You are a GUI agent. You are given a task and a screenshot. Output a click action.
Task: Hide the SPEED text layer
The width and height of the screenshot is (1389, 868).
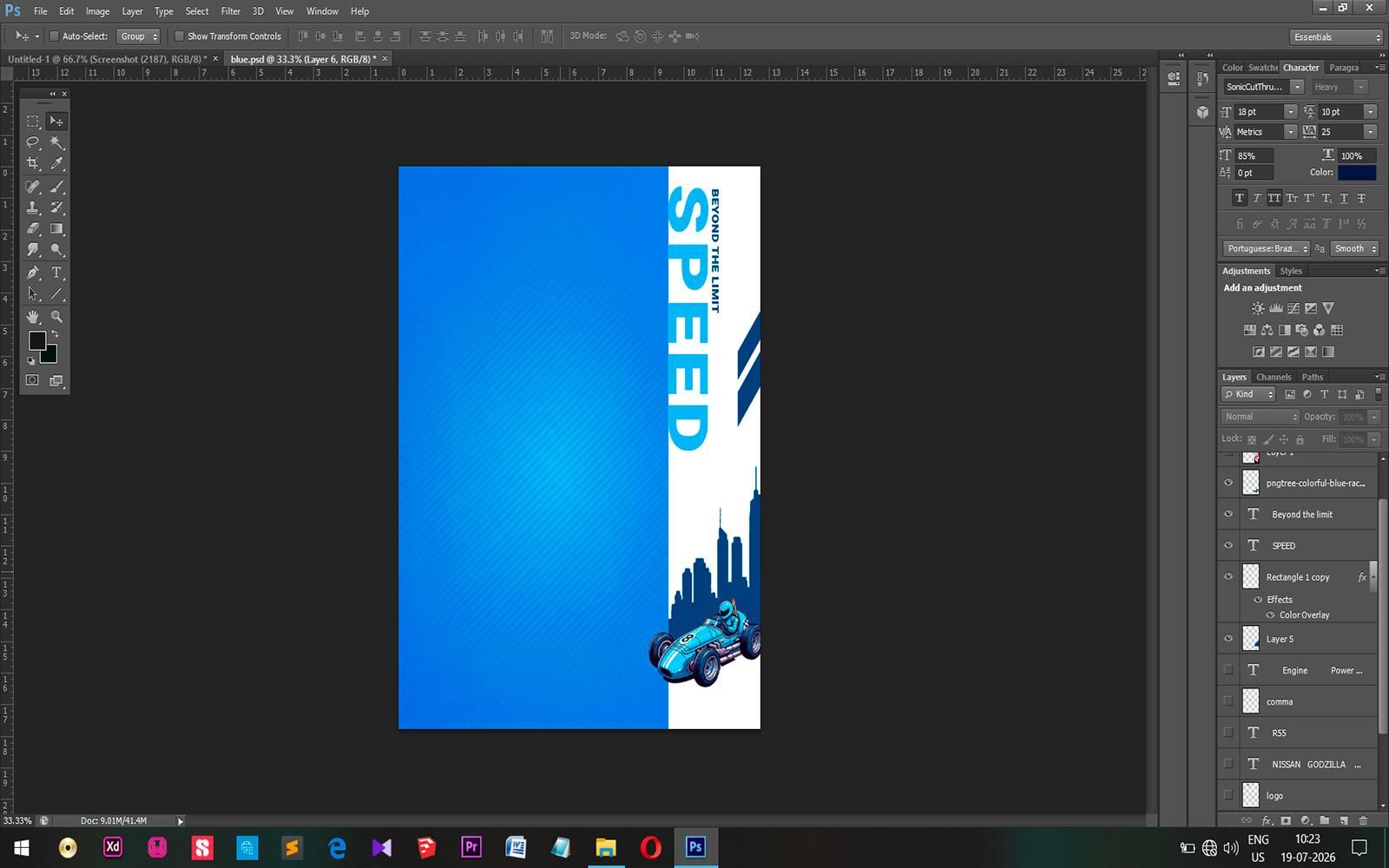1228,545
